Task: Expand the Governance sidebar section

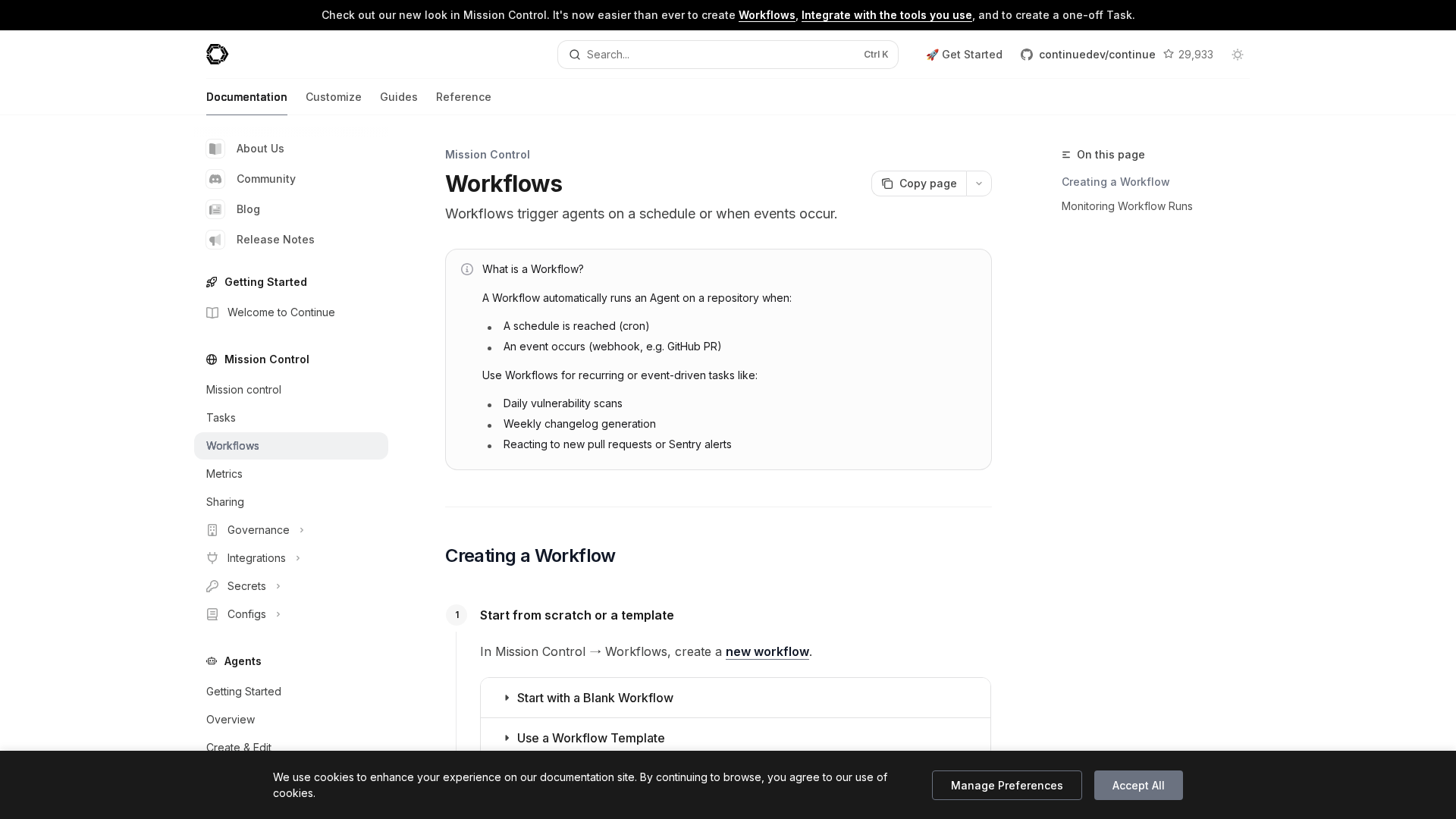Action: tap(258, 530)
